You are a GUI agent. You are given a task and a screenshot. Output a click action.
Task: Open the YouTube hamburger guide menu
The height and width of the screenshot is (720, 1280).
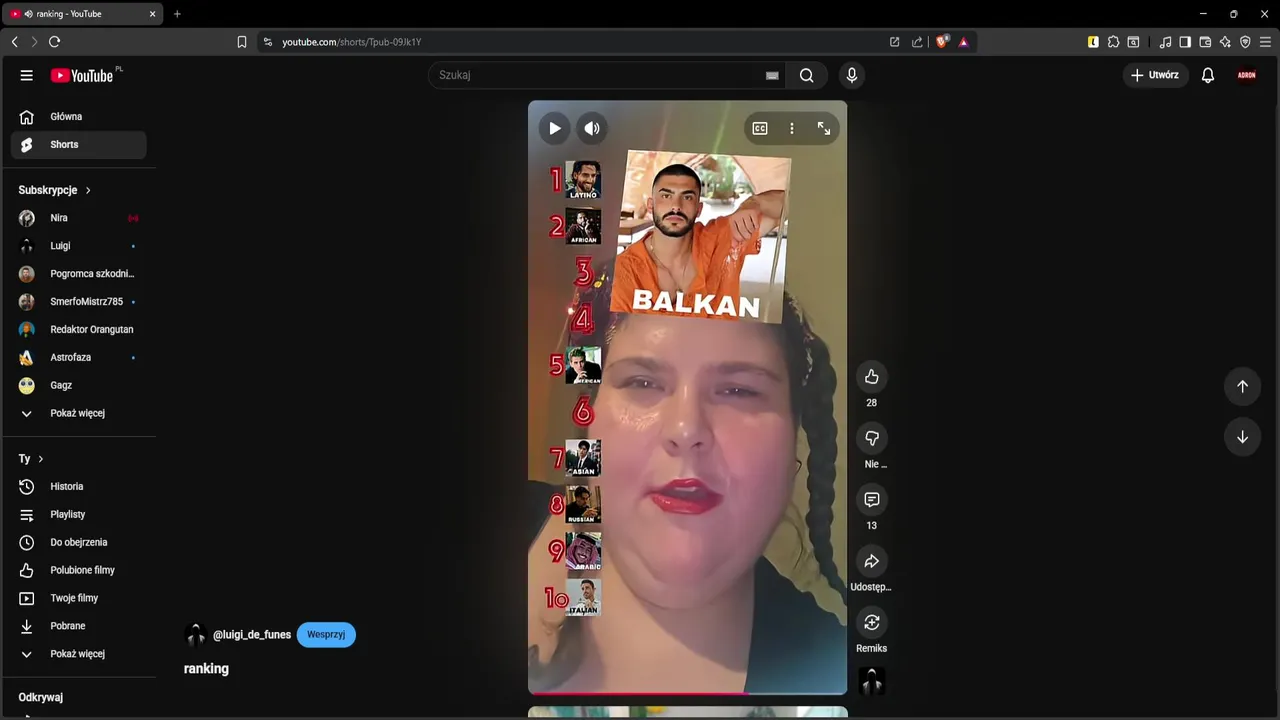coord(27,75)
